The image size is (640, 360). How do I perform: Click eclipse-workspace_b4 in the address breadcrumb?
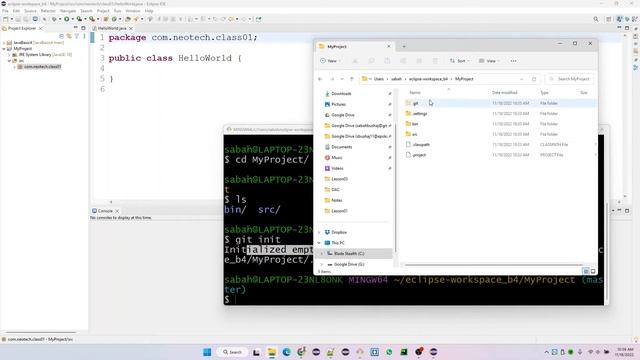point(428,79)
